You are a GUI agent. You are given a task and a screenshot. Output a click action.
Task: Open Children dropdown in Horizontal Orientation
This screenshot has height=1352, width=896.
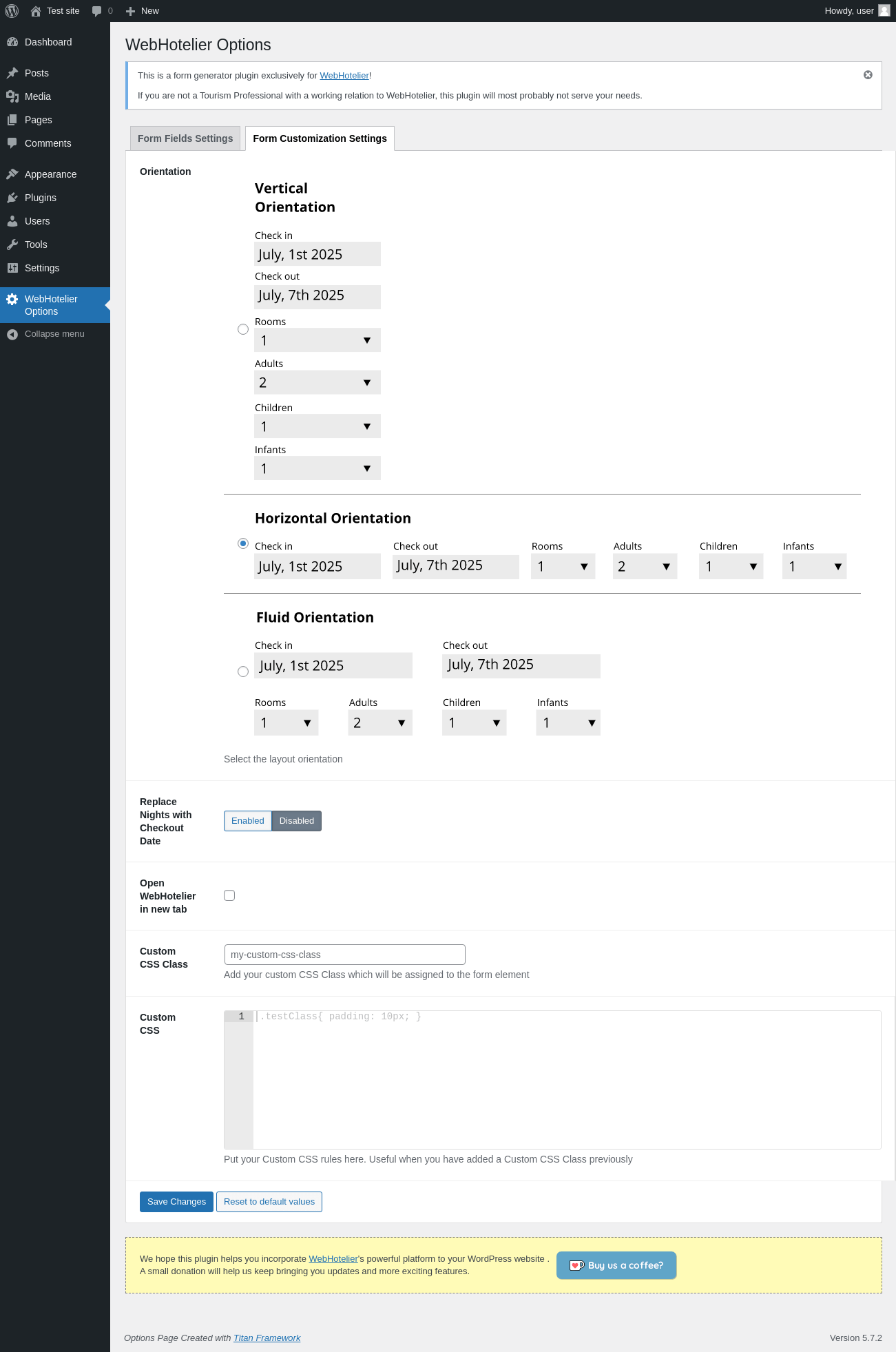tap(731, 566)
